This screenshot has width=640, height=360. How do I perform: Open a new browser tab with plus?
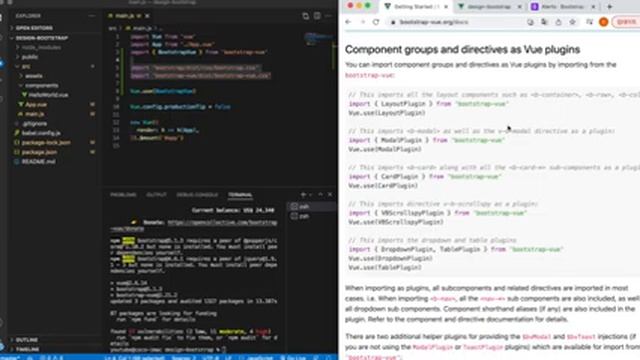[610, 7]
